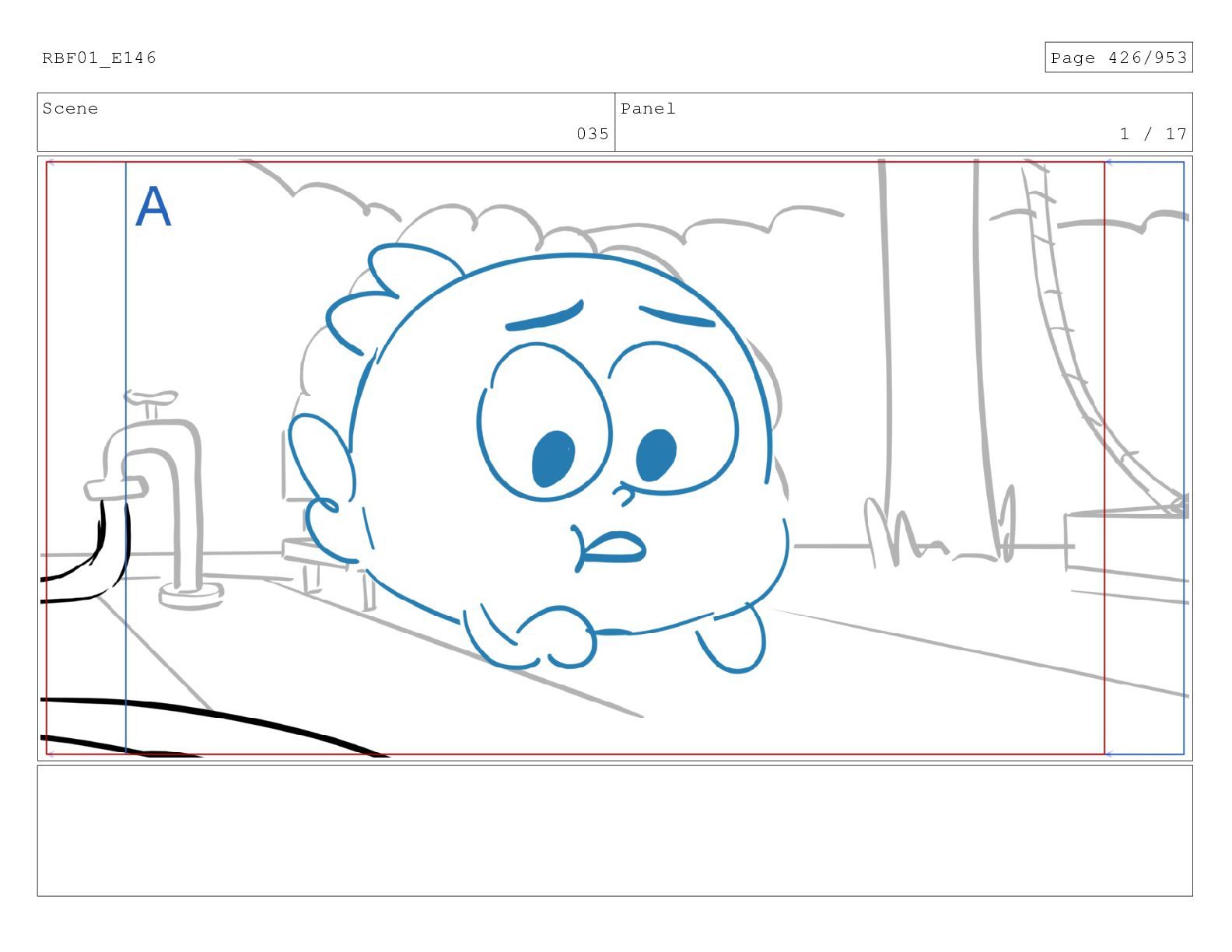This screenshot has width=1232, height=952.
Task: Click the scene number 035
Action: (x=593, y=134)
